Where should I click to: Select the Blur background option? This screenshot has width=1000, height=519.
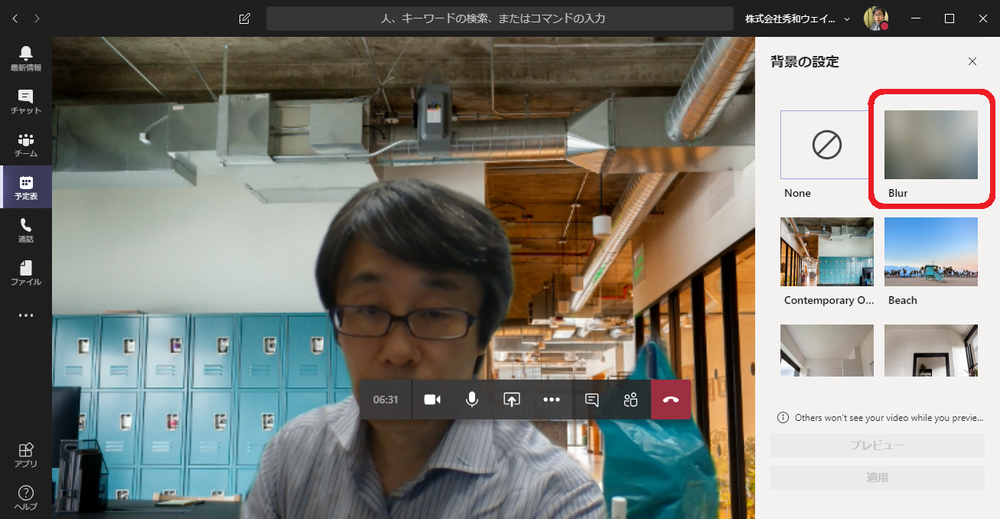pyautogui.click(x=930, y=145)
